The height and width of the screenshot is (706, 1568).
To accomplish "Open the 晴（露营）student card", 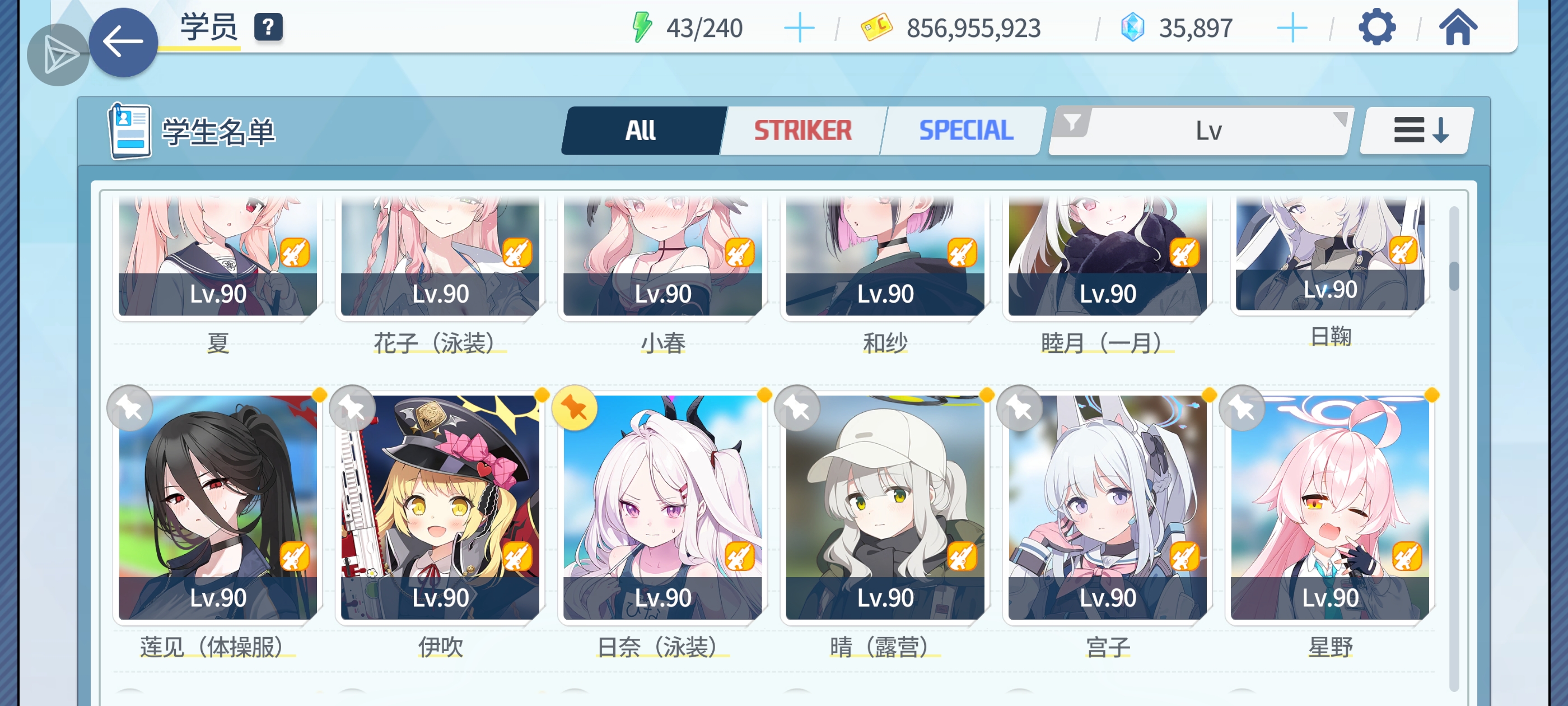I will (x=885, y=508).
